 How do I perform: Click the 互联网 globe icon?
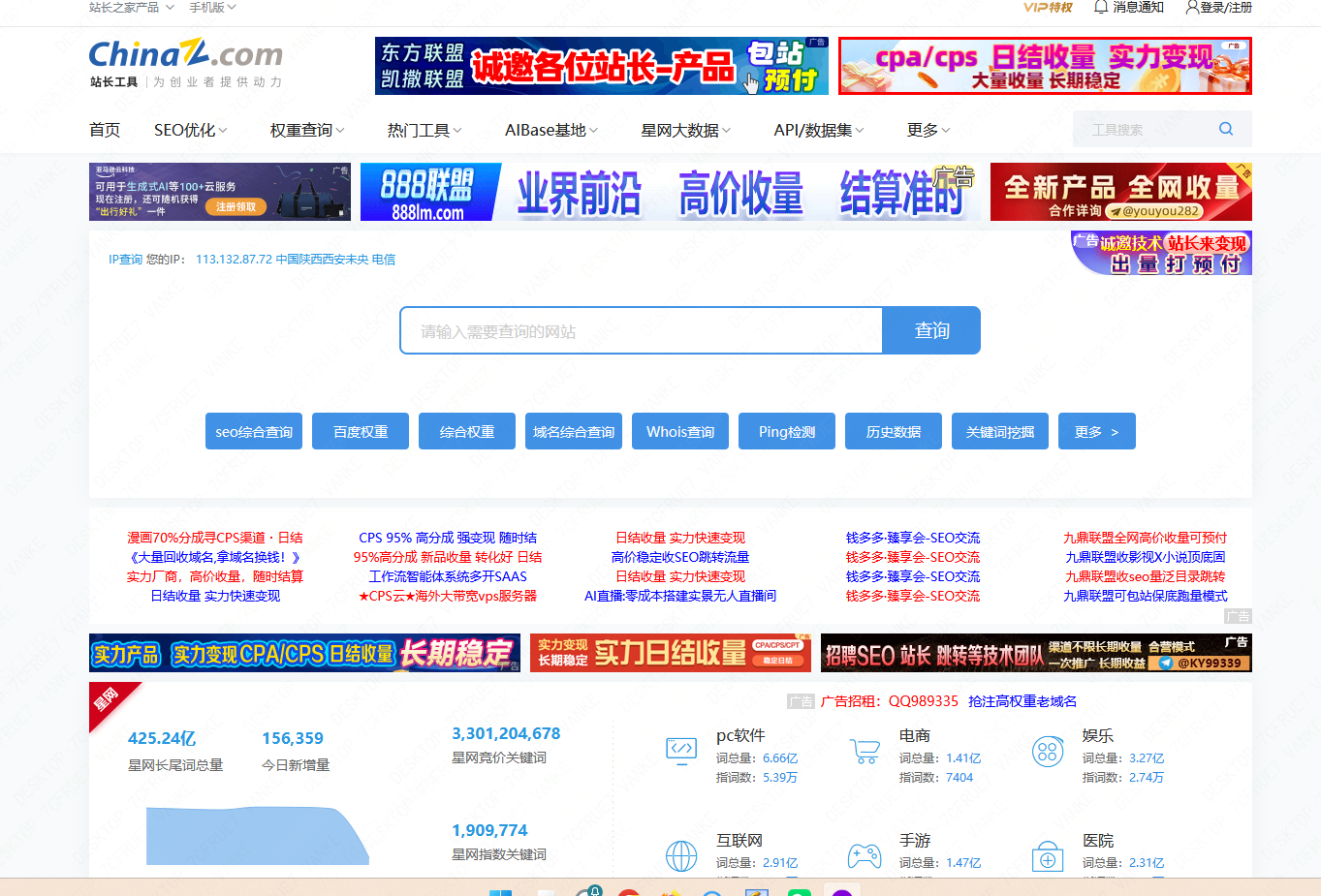[681, 855]
